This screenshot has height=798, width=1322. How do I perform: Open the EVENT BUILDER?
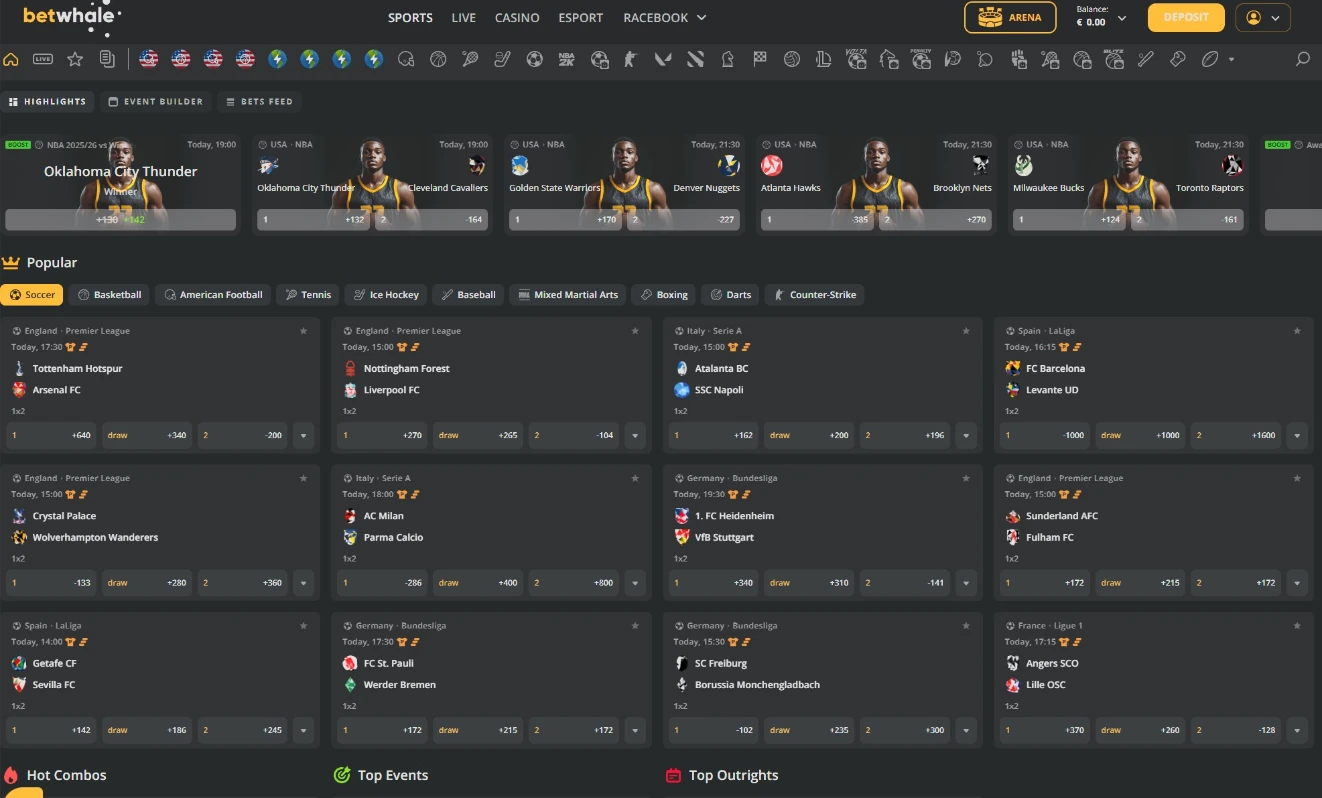[x=155, y=101]
